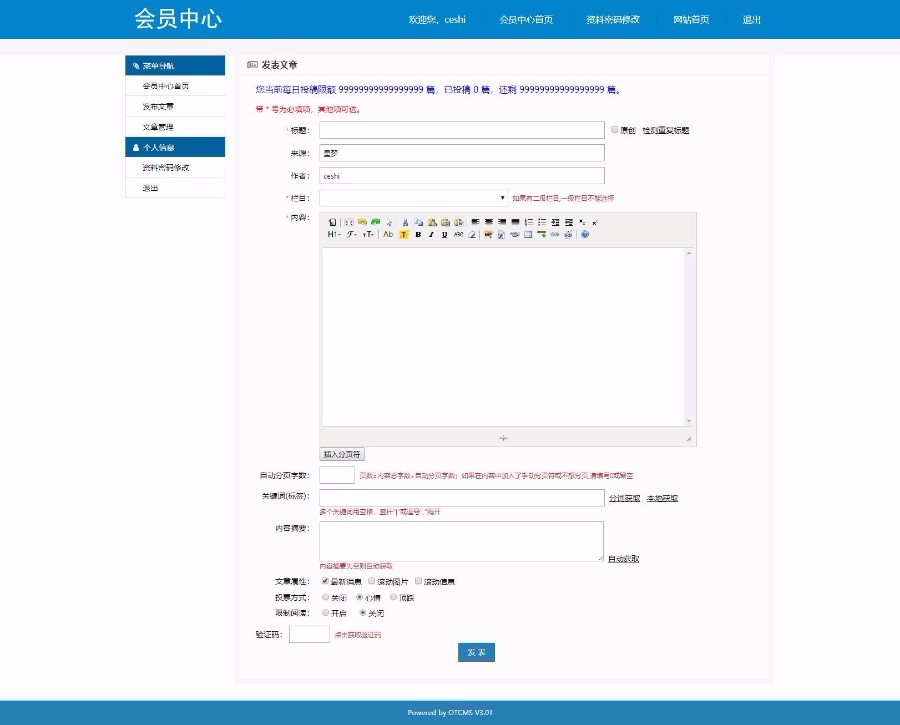Open the H1 heading style dropdown in the editor
The image size is (900, 725).
click(336, 234)
